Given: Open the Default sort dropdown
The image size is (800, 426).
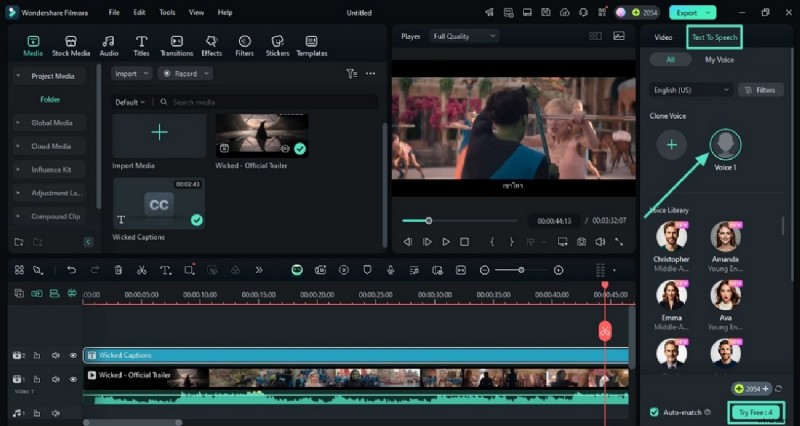Looking at the screenshot, I should coord(130,102).
